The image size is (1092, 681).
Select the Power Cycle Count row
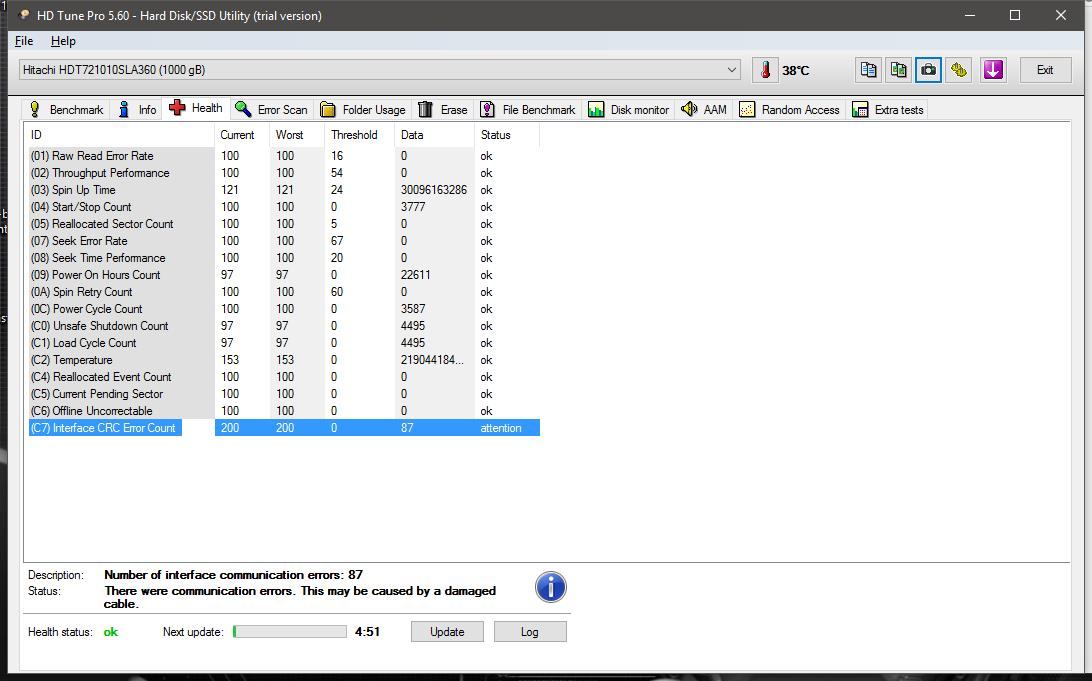tap(284, 308)
